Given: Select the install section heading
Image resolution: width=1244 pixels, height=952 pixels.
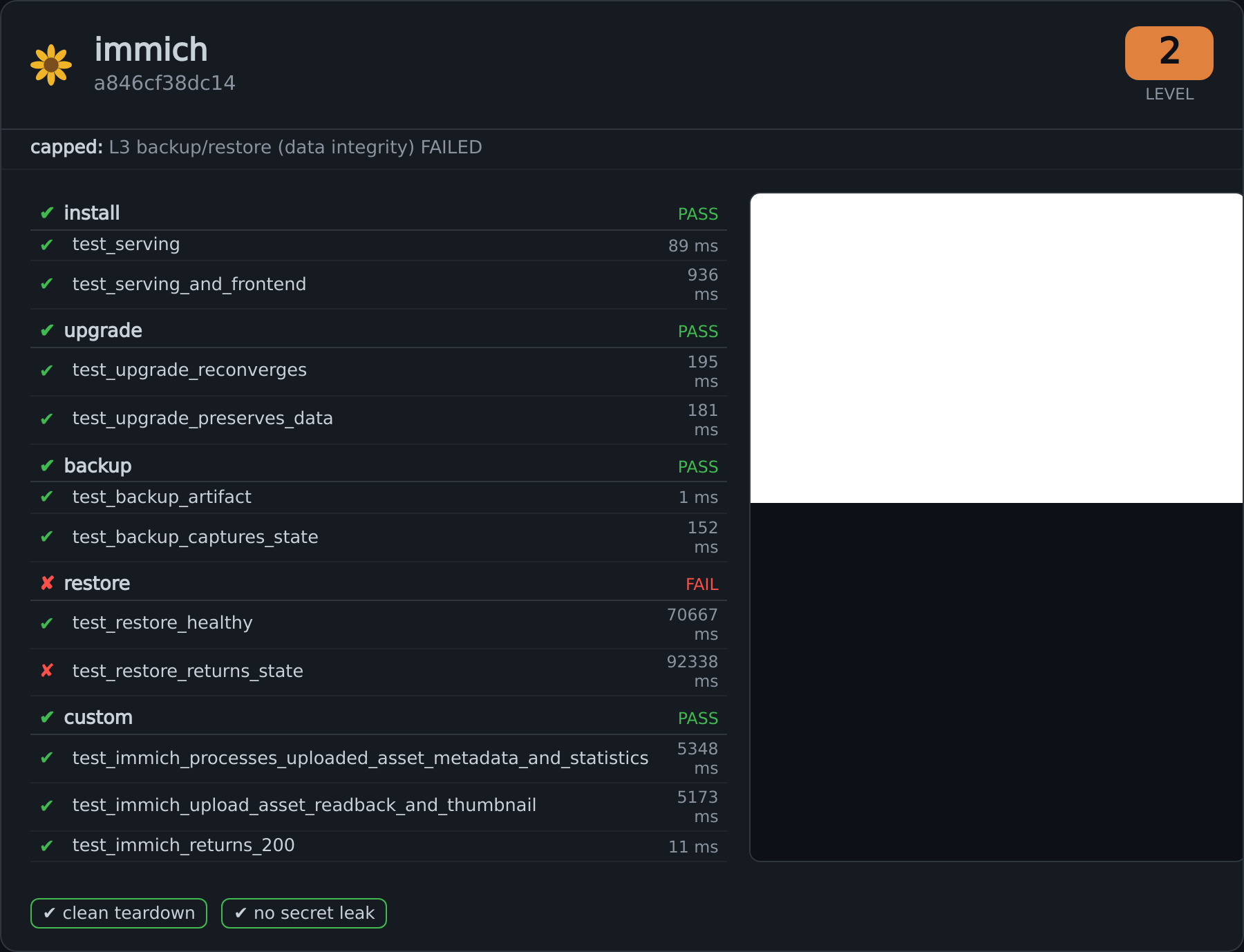Looking at the screenshot, I should point(92,213).
